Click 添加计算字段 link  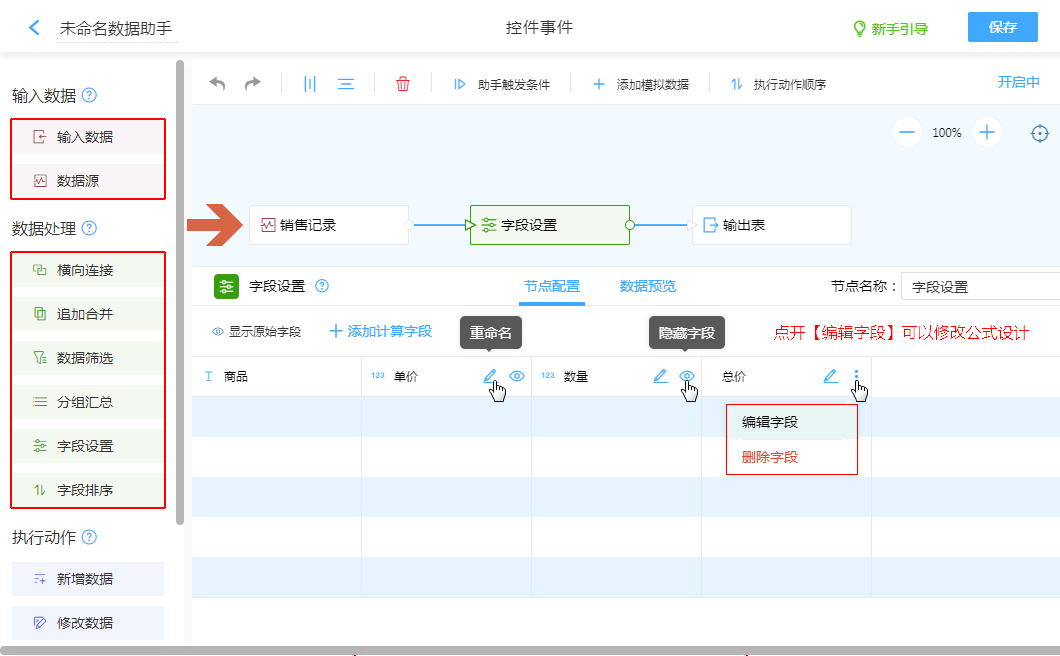point(380,331)
